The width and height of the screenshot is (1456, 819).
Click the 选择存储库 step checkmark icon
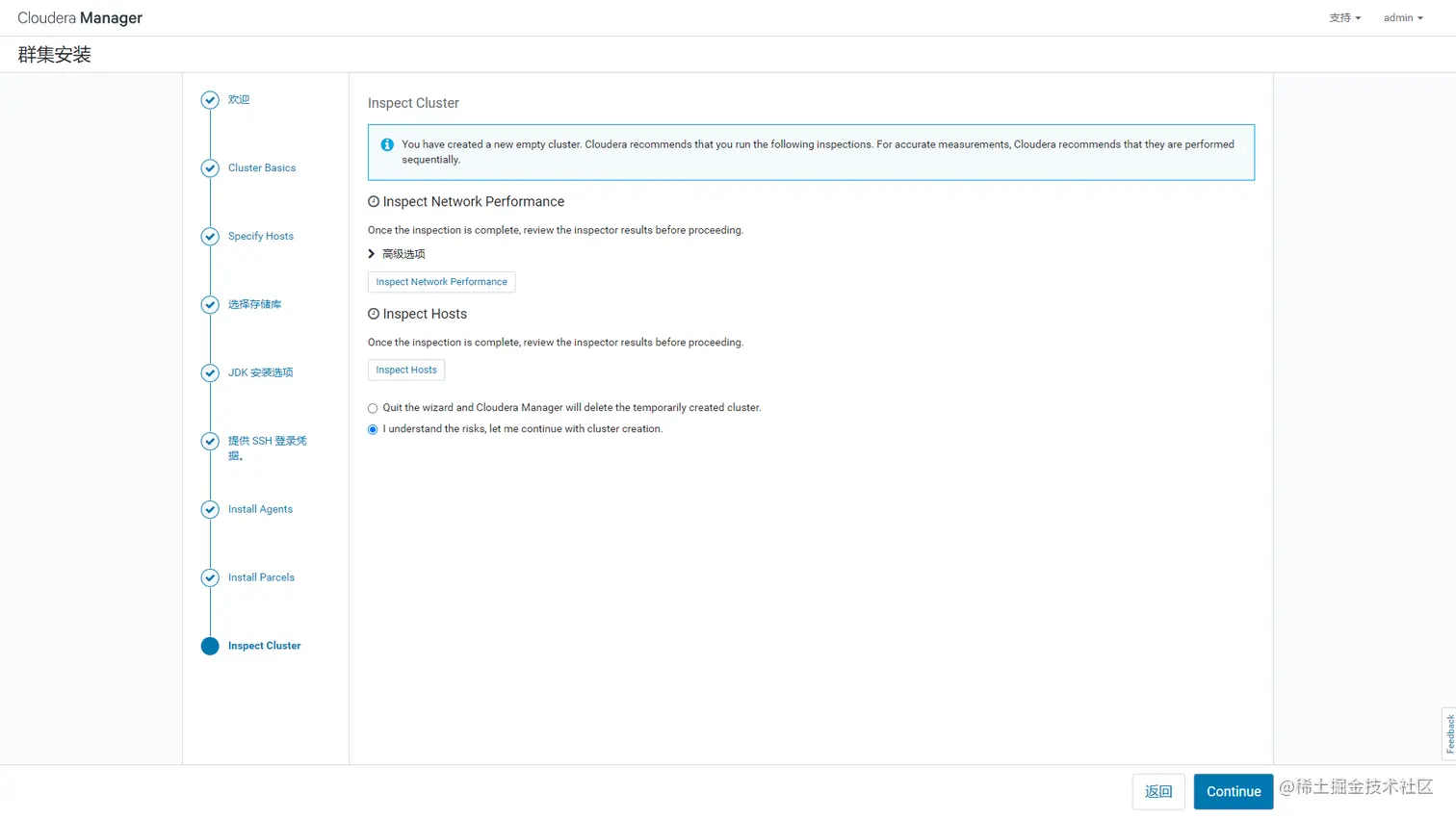point(210,305)
